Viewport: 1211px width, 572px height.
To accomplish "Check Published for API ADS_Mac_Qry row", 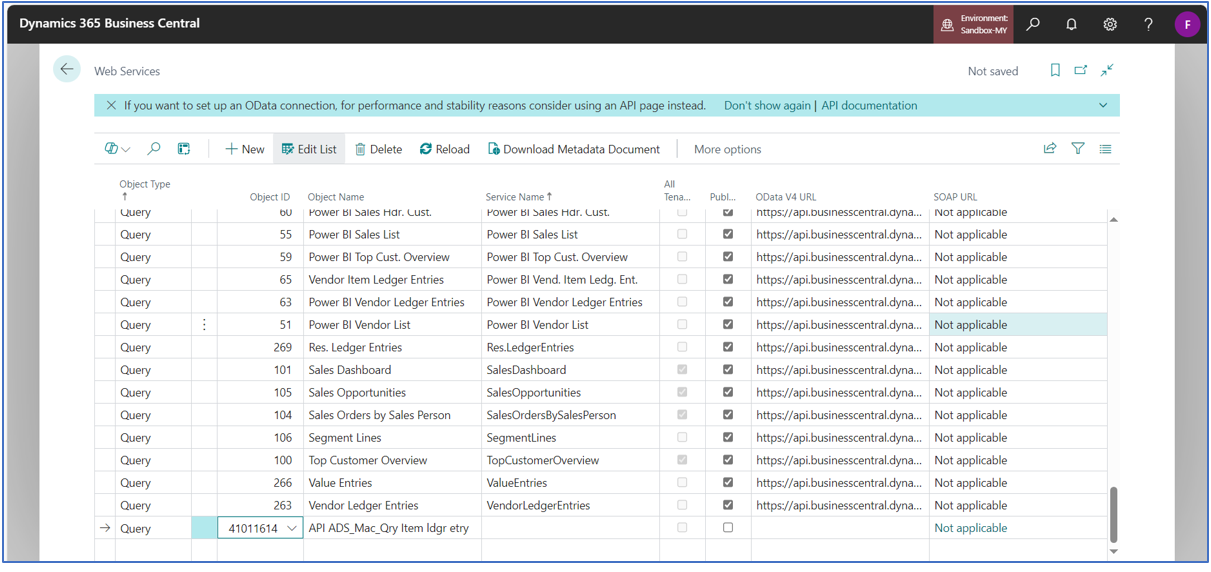I will [728, 528].
